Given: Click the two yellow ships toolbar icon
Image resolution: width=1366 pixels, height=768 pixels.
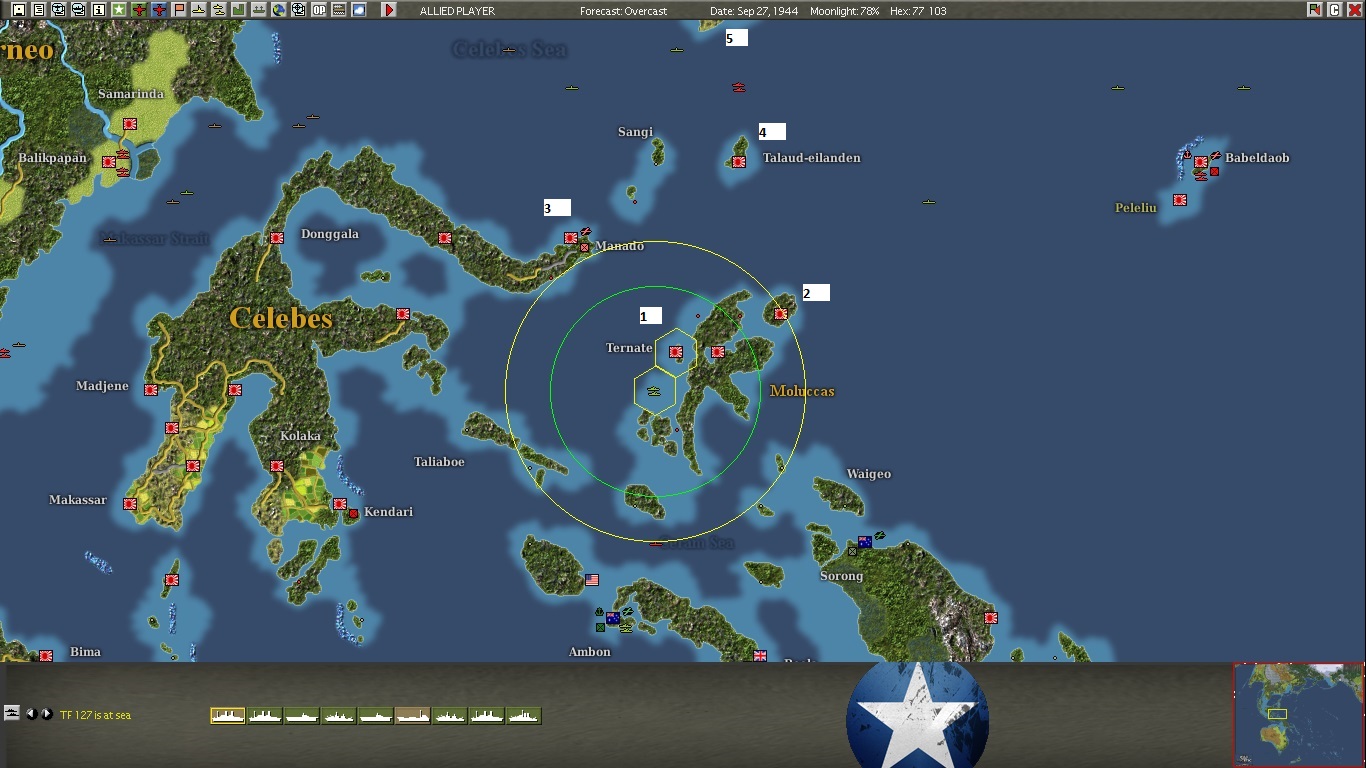Looking at the screenshot, I should (x=218, y=10).
